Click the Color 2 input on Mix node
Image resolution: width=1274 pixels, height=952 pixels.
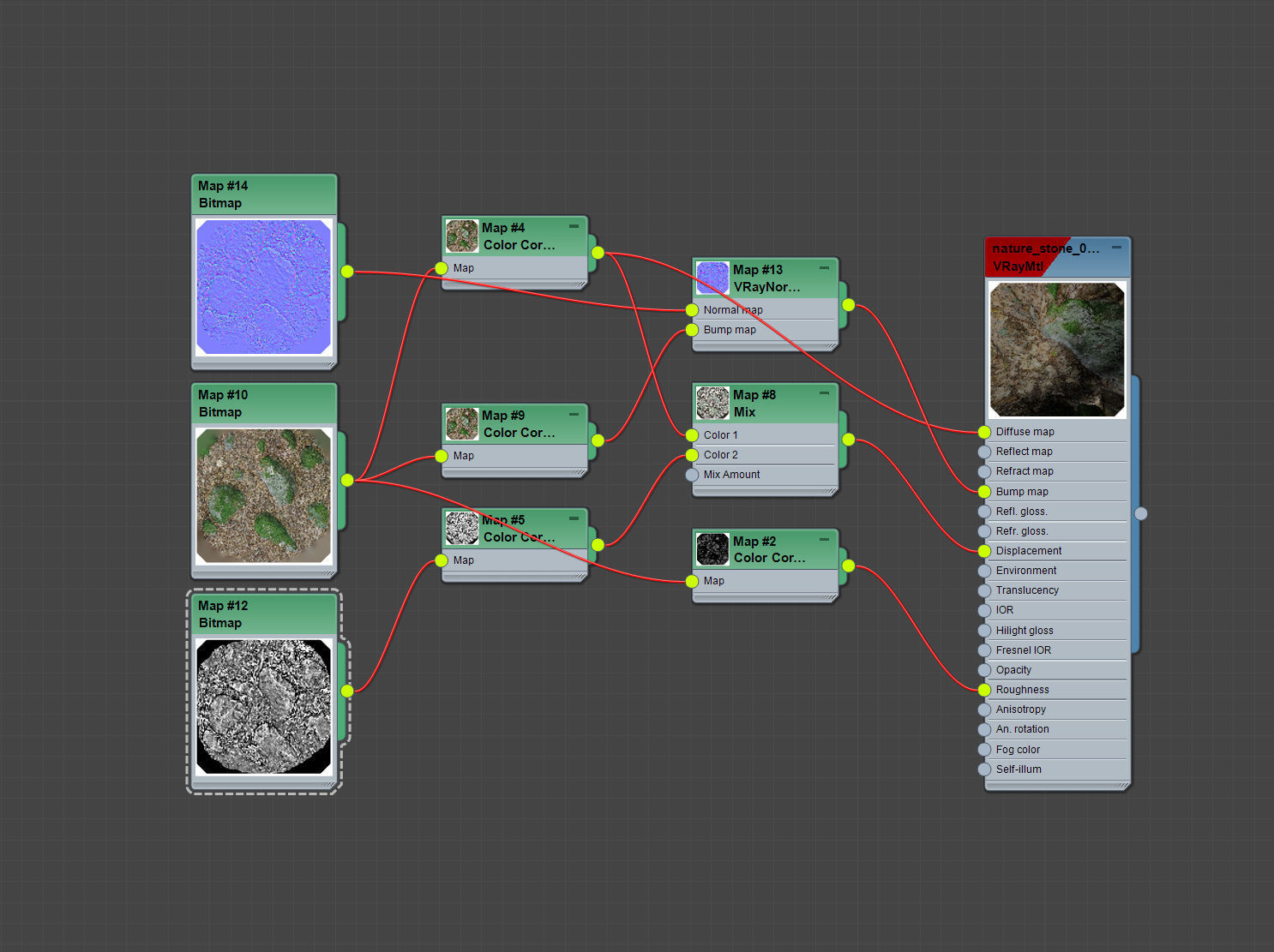click(x=692, y=455)
